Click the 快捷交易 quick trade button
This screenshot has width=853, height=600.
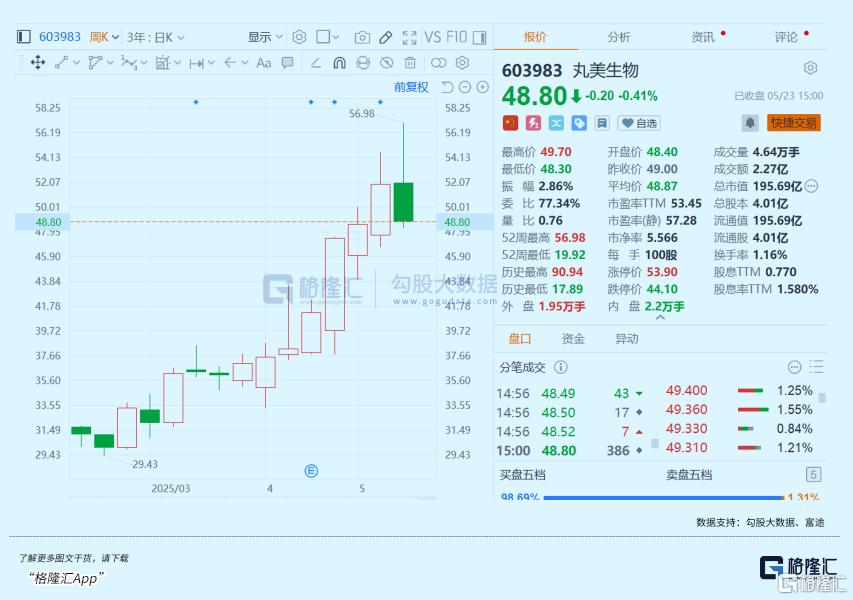coord(794,123)
